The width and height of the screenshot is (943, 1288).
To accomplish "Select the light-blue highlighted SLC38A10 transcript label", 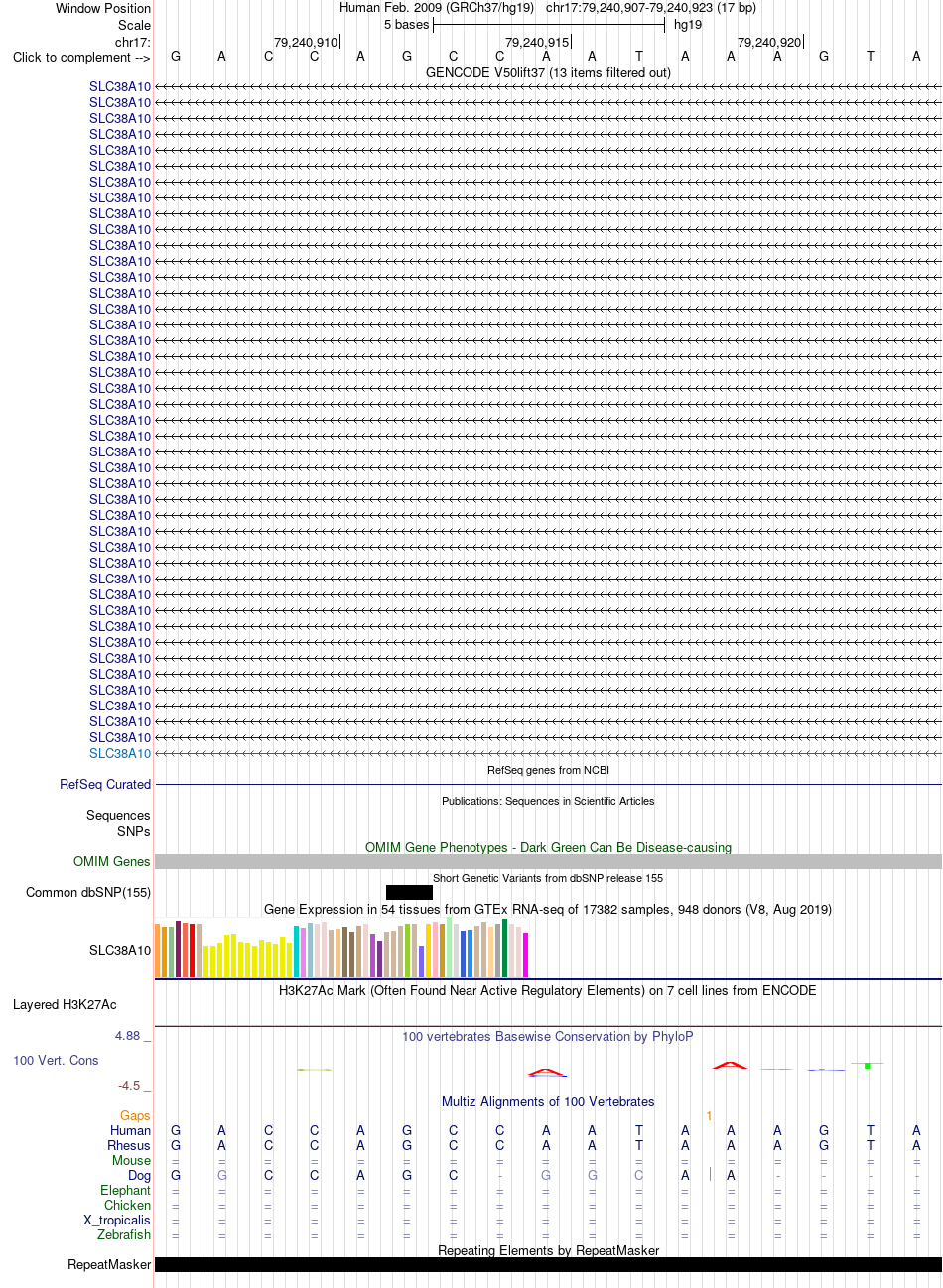I will 120,753.
